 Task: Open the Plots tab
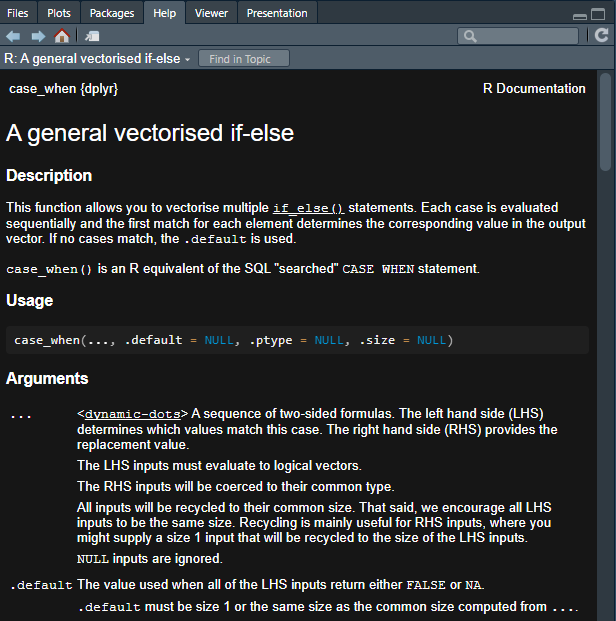tap(59, 13)
